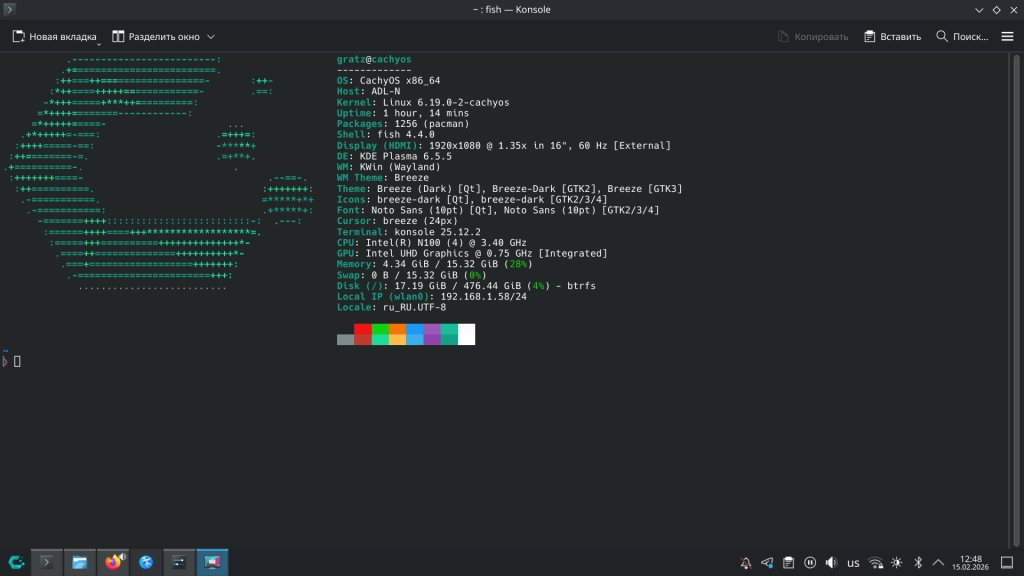Click the media pause tray icon
The height and width of the screenshot is (576, 1024).
coord(810,562)
